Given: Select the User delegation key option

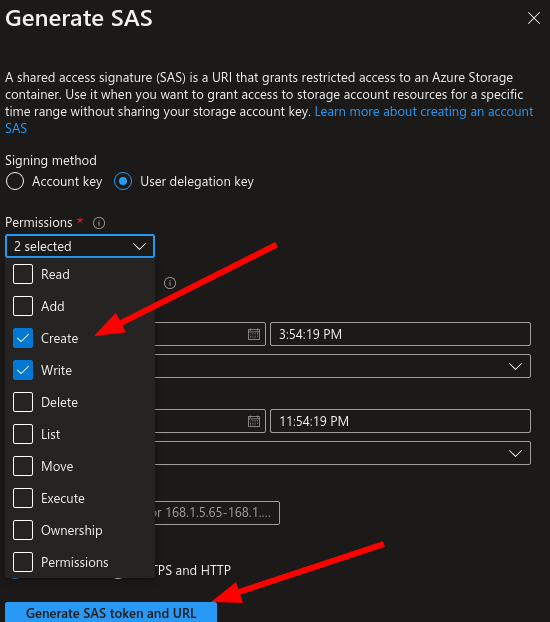Looking at the screenshot, I should tap(123, 181).
